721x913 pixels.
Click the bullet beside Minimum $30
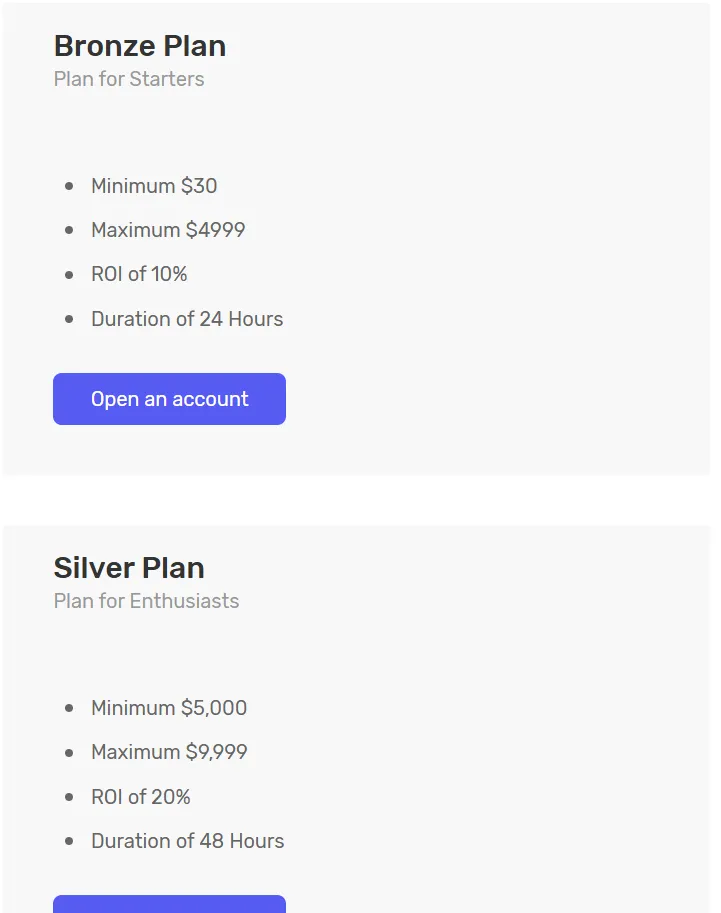pyautogui.click(x=69, y=186)
